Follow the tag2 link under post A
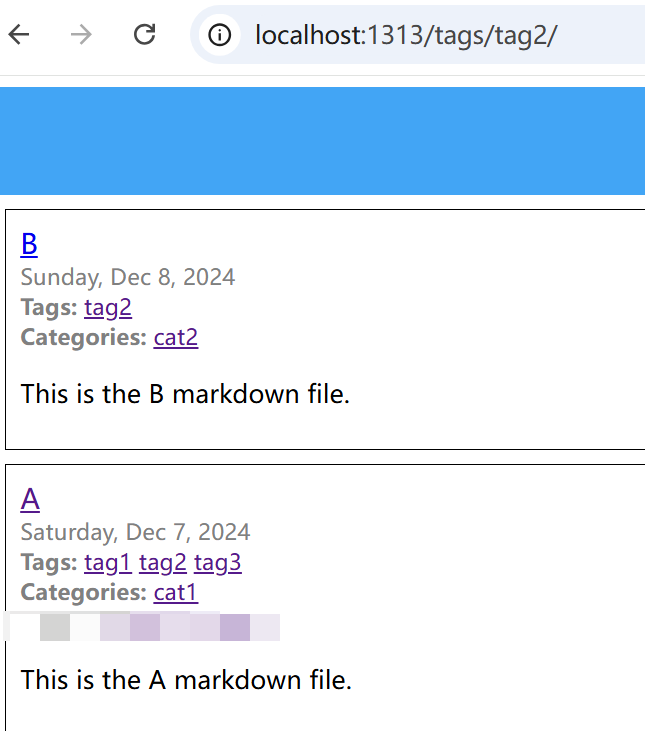645x731 pixels. 163,563
